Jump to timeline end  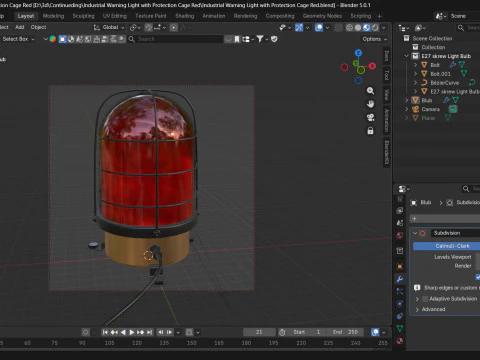tap(150, 332)
